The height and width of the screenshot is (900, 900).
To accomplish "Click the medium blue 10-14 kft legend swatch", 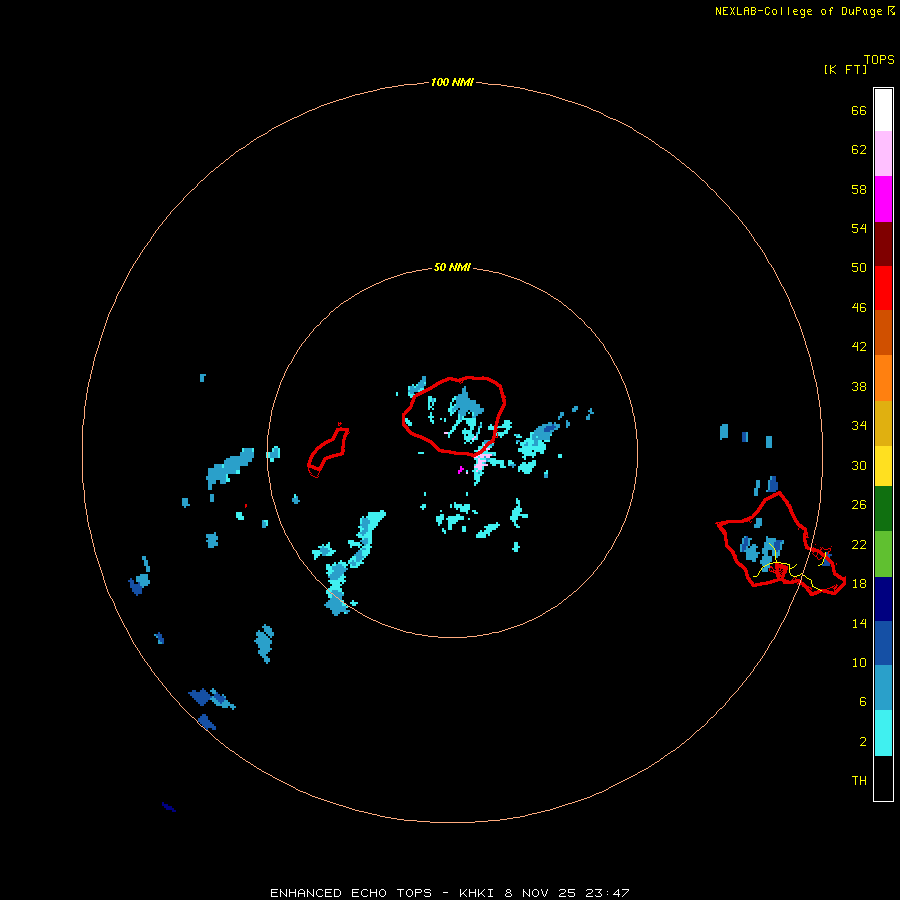I will click(x=883, y=643).
